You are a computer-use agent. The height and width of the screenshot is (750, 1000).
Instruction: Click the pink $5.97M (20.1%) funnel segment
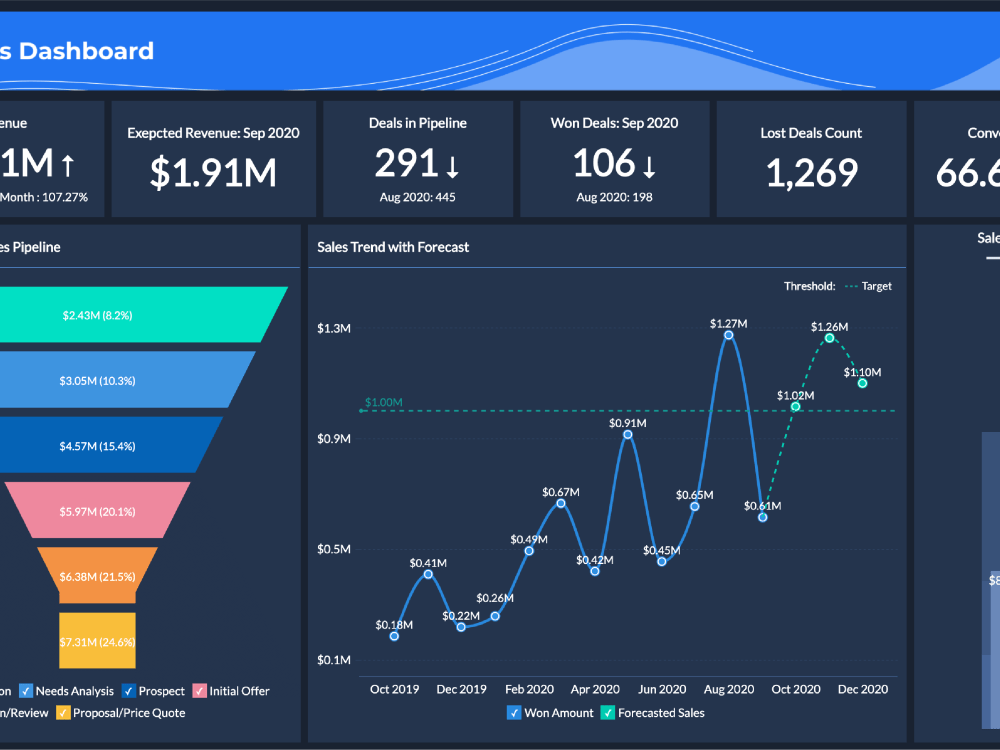pos(98,510)
